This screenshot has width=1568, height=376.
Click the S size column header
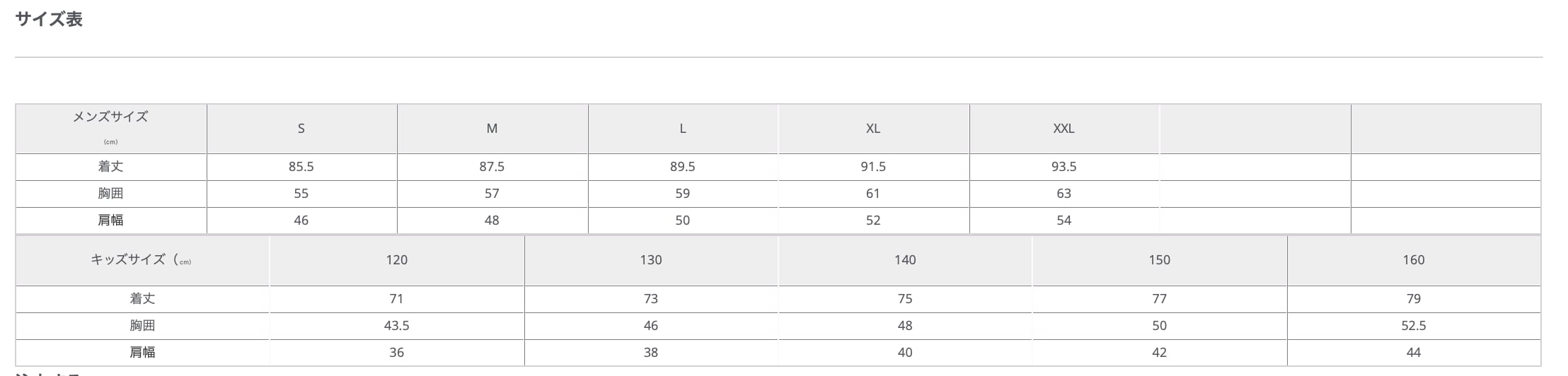(301, 129)
